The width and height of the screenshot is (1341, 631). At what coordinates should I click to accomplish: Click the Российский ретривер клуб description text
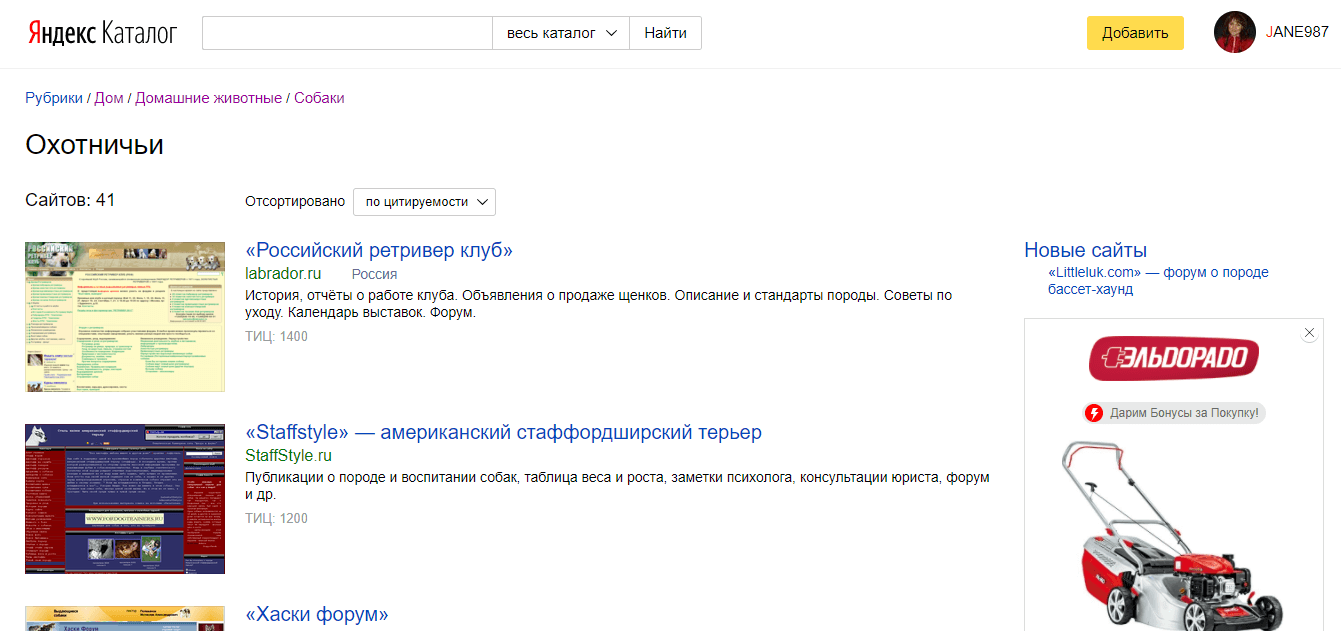point(599,304)
